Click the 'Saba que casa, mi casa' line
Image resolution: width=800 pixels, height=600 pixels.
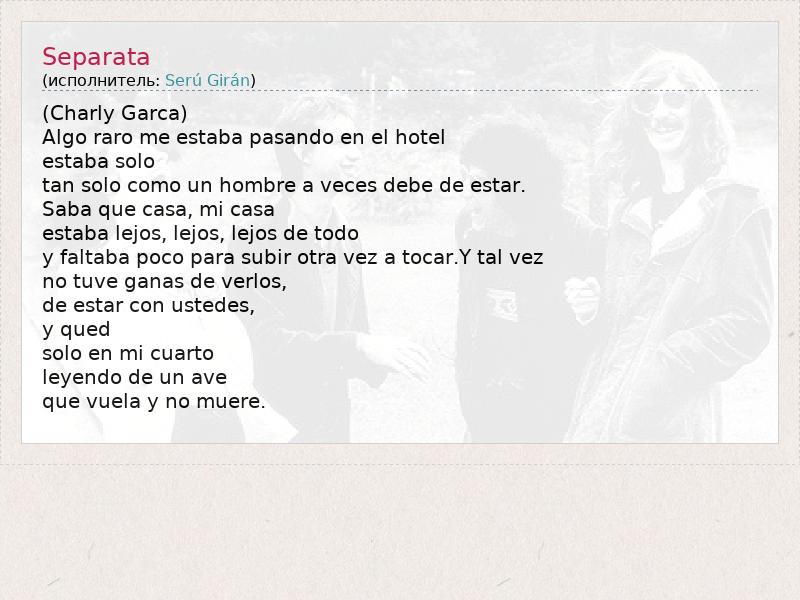tap(158, 209)
